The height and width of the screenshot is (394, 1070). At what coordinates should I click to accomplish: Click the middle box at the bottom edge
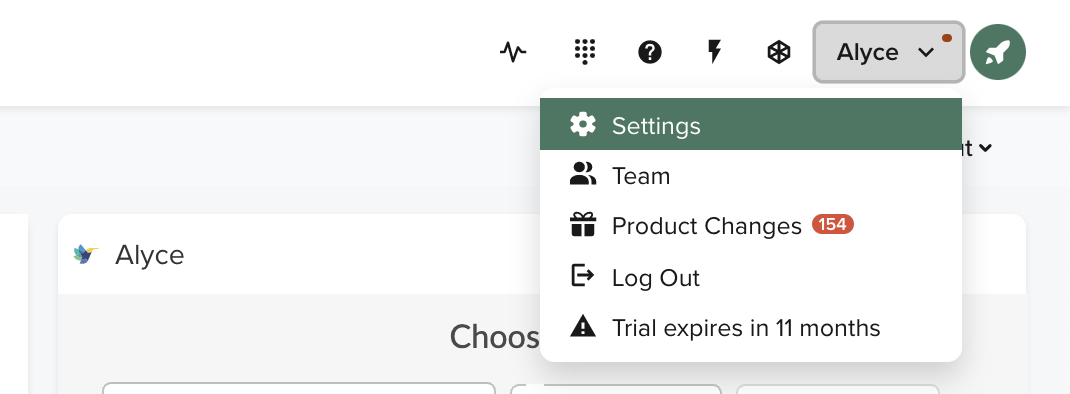click(616, 389)
